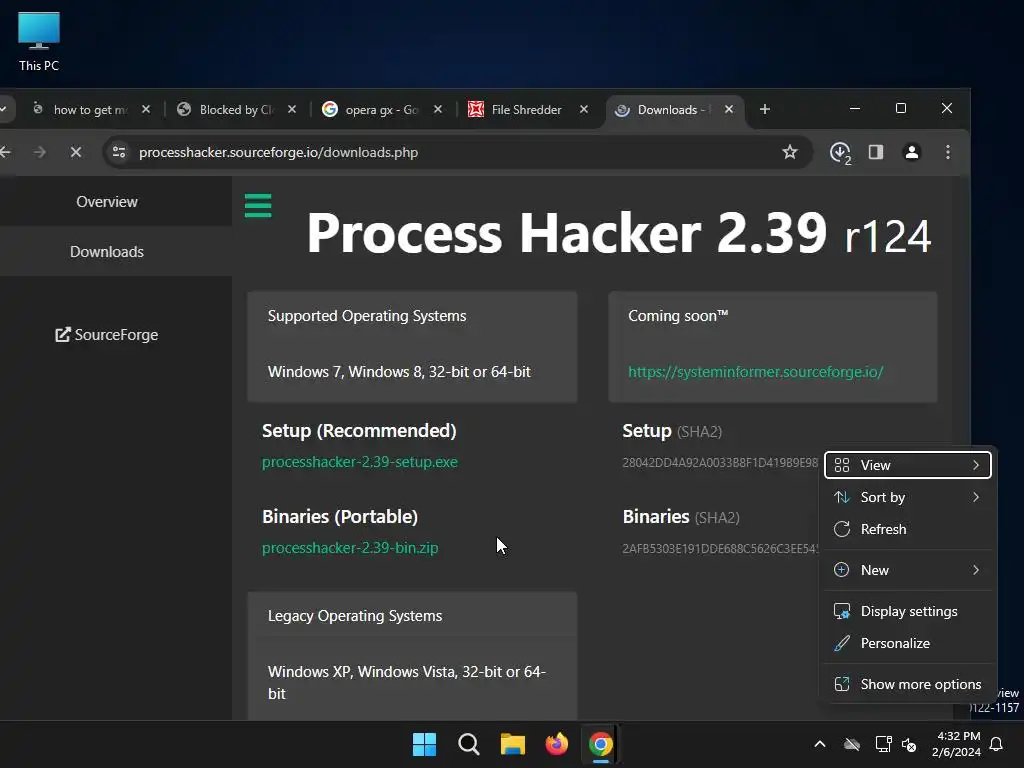Click the 'Legacy Operating Systems' heading
This screenshot has height=768, width=1024.
coord(355,616)
